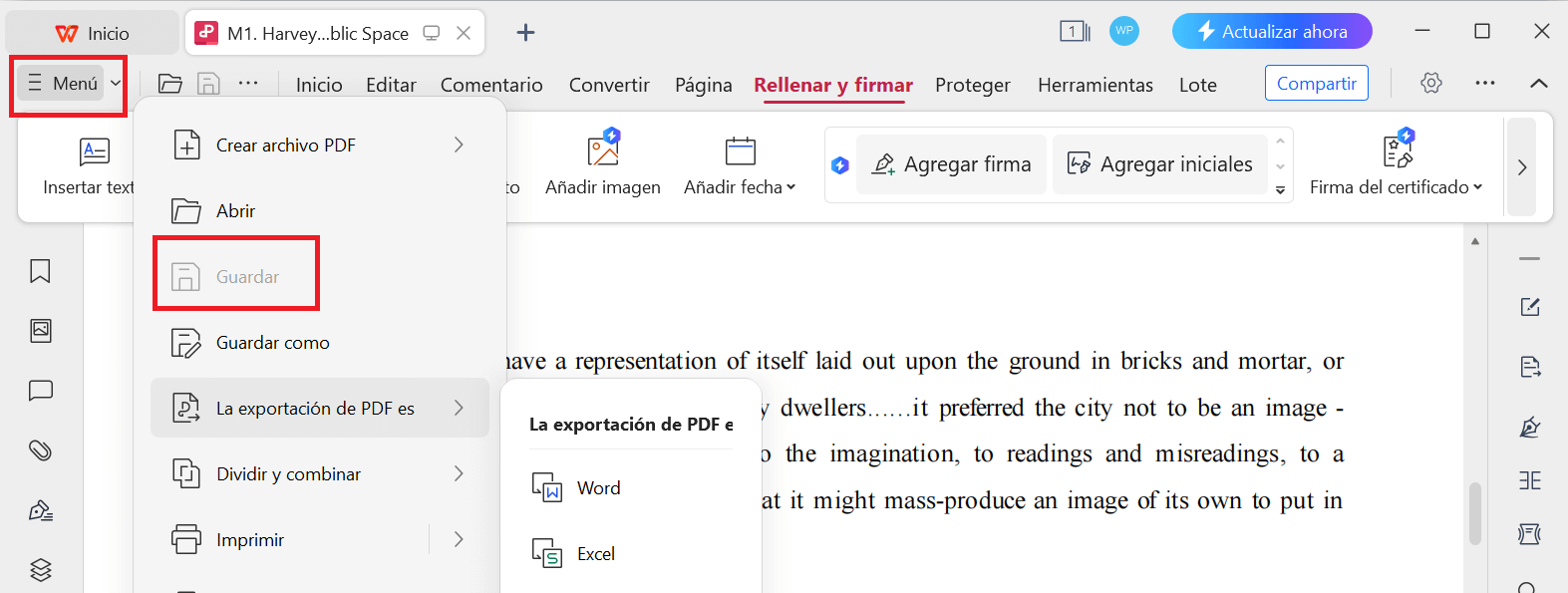This screenshot has height=593, width=1568.
Task: Switch to the Proteger tab
Action: coord(972,85)
